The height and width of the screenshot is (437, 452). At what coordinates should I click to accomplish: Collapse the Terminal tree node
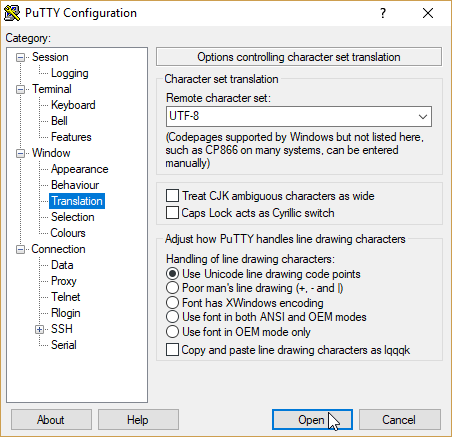click(21, 90)
